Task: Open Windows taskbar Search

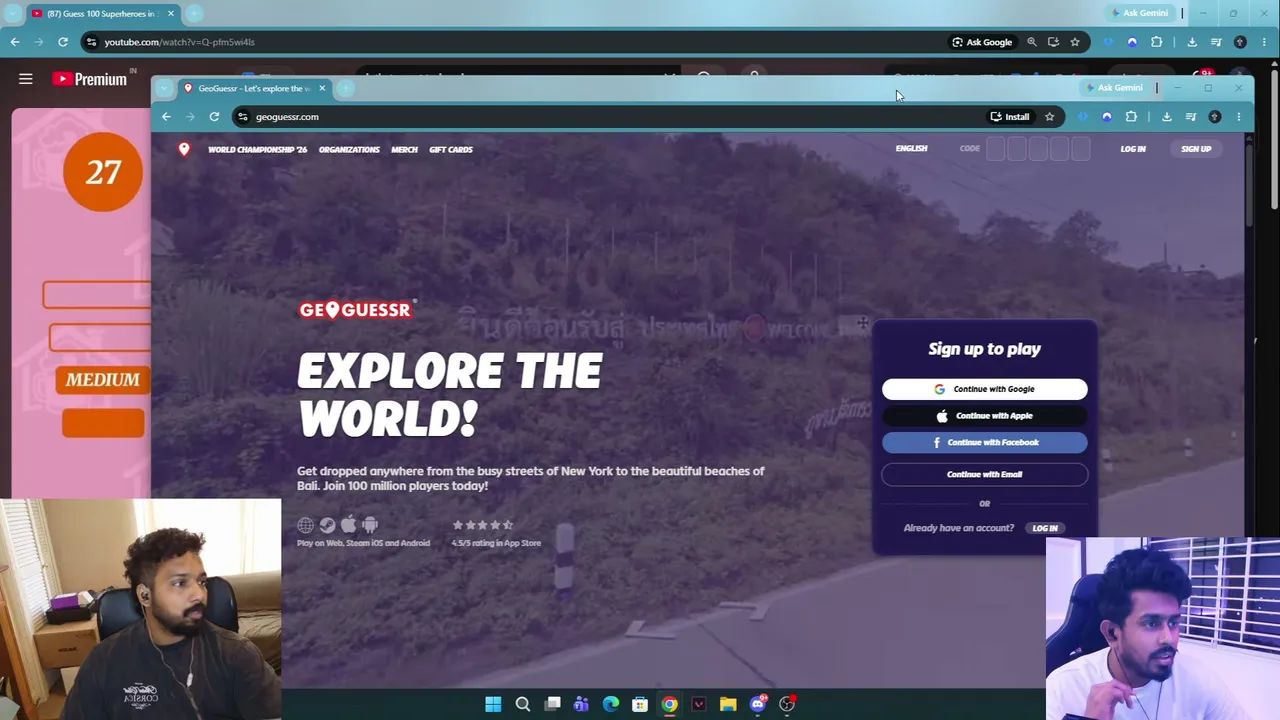Action: [x=522, y=704]
